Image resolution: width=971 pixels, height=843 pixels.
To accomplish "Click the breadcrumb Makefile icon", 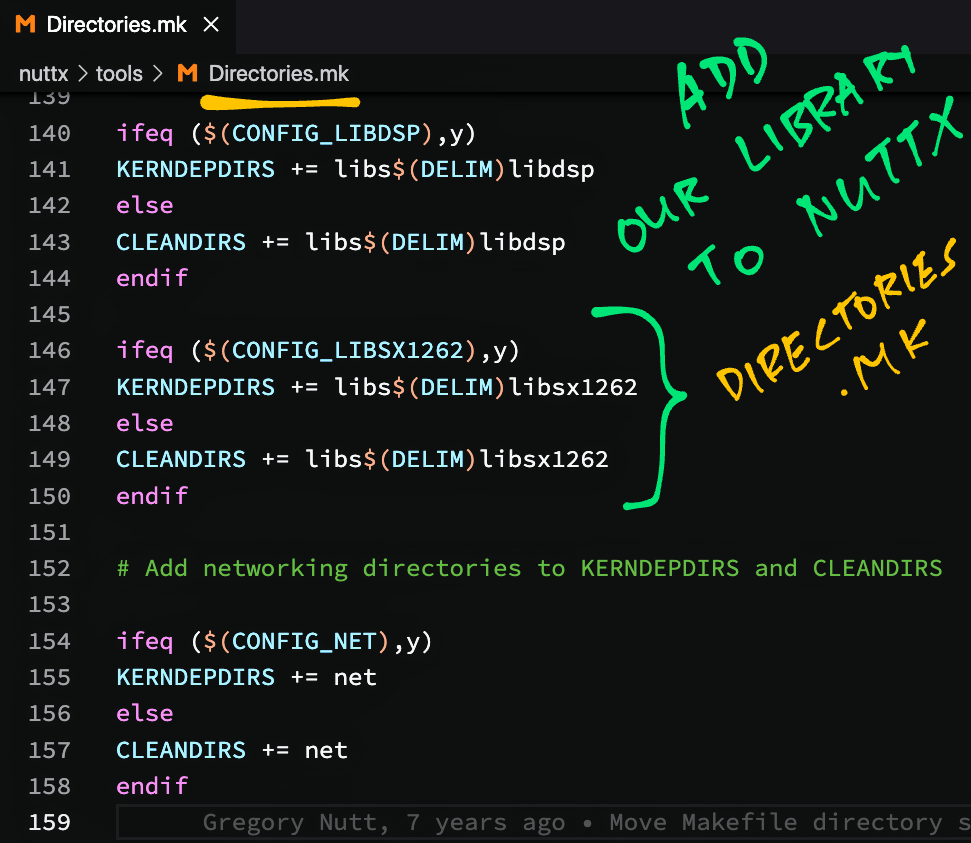I will [x=187, y=74].
